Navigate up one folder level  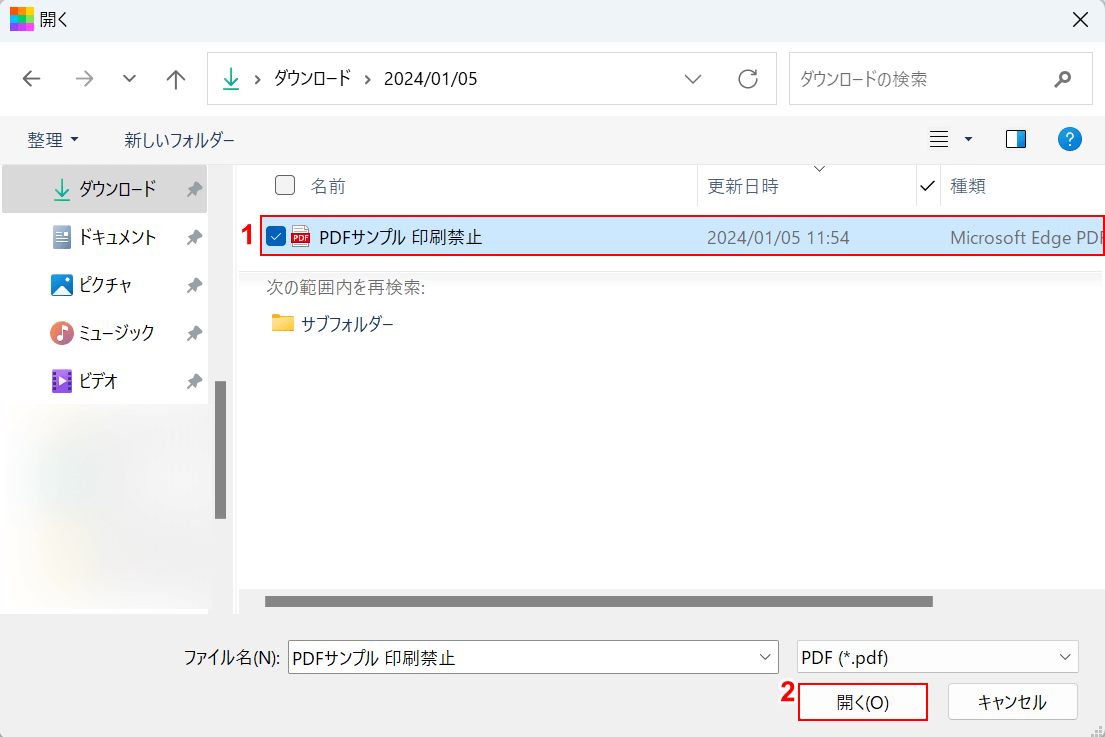pyautogui.click(x=175, y=79)
